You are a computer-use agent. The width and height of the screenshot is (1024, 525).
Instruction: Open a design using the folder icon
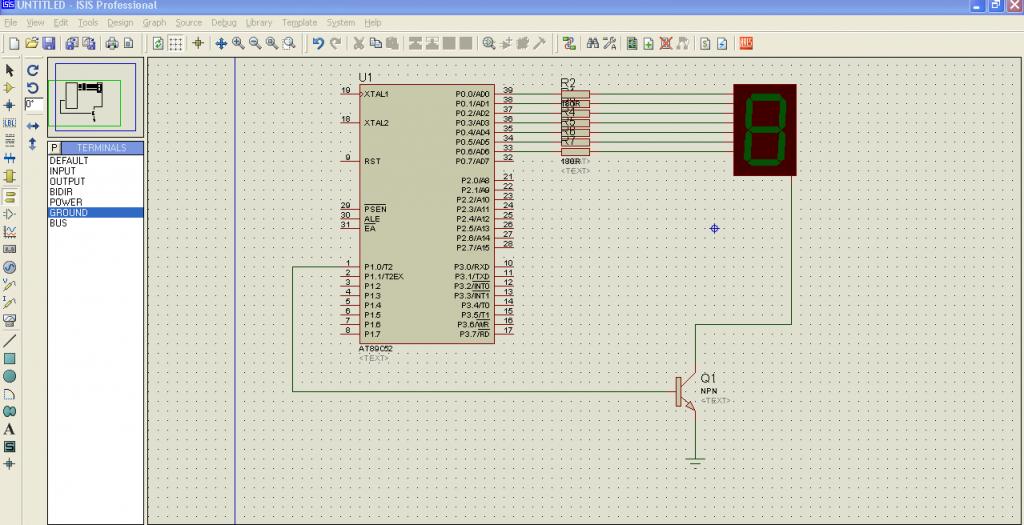click(31, 43)
